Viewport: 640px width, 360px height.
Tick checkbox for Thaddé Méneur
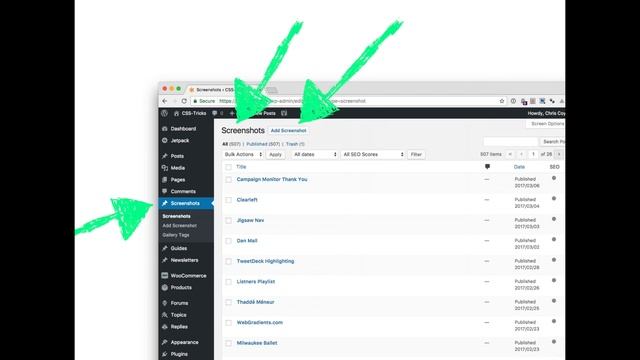tap(229, 302)
